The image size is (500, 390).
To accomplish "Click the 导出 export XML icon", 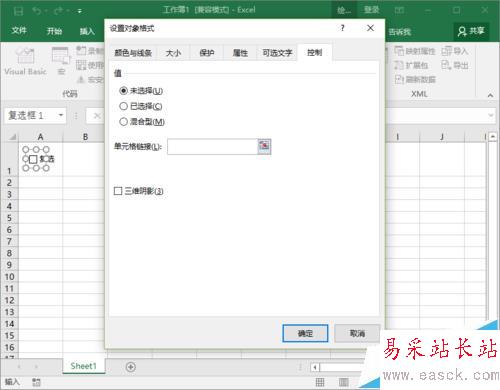I will coord(447,65).
